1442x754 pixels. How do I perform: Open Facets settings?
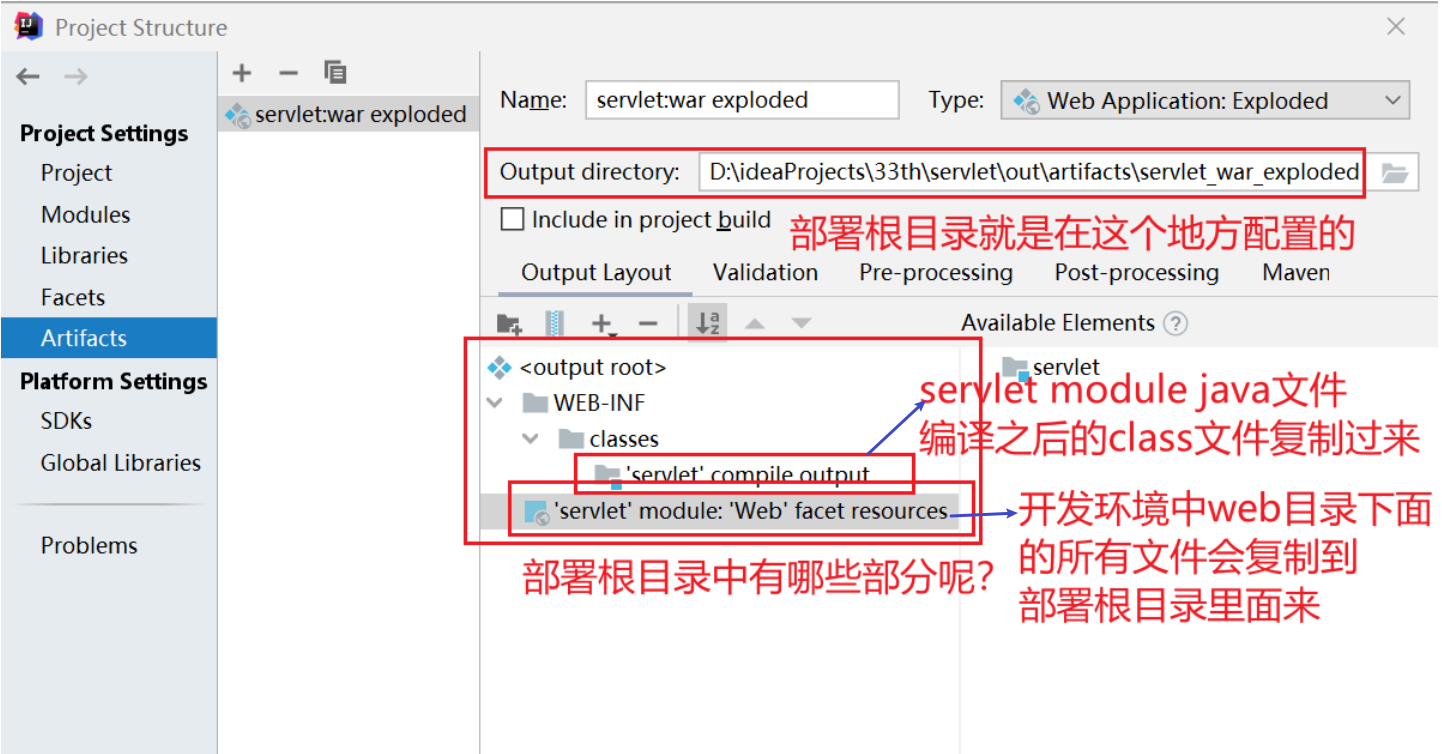click(x=72, y=298)
